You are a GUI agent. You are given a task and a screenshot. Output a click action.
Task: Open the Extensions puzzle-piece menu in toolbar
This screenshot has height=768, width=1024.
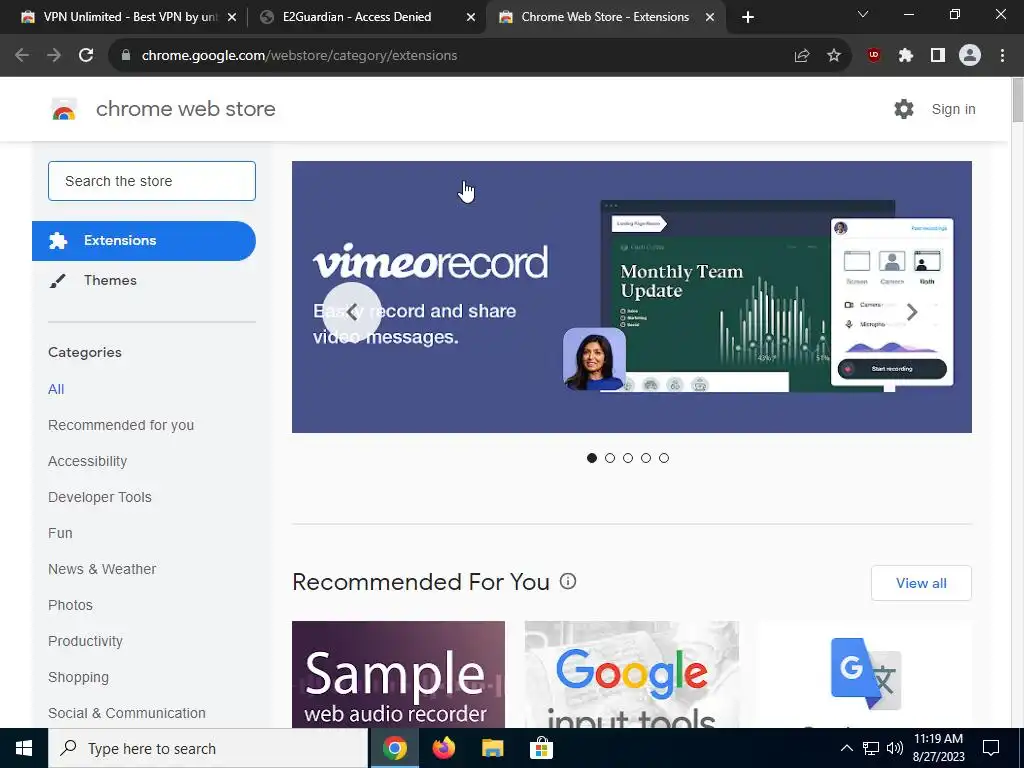(906, 56)
